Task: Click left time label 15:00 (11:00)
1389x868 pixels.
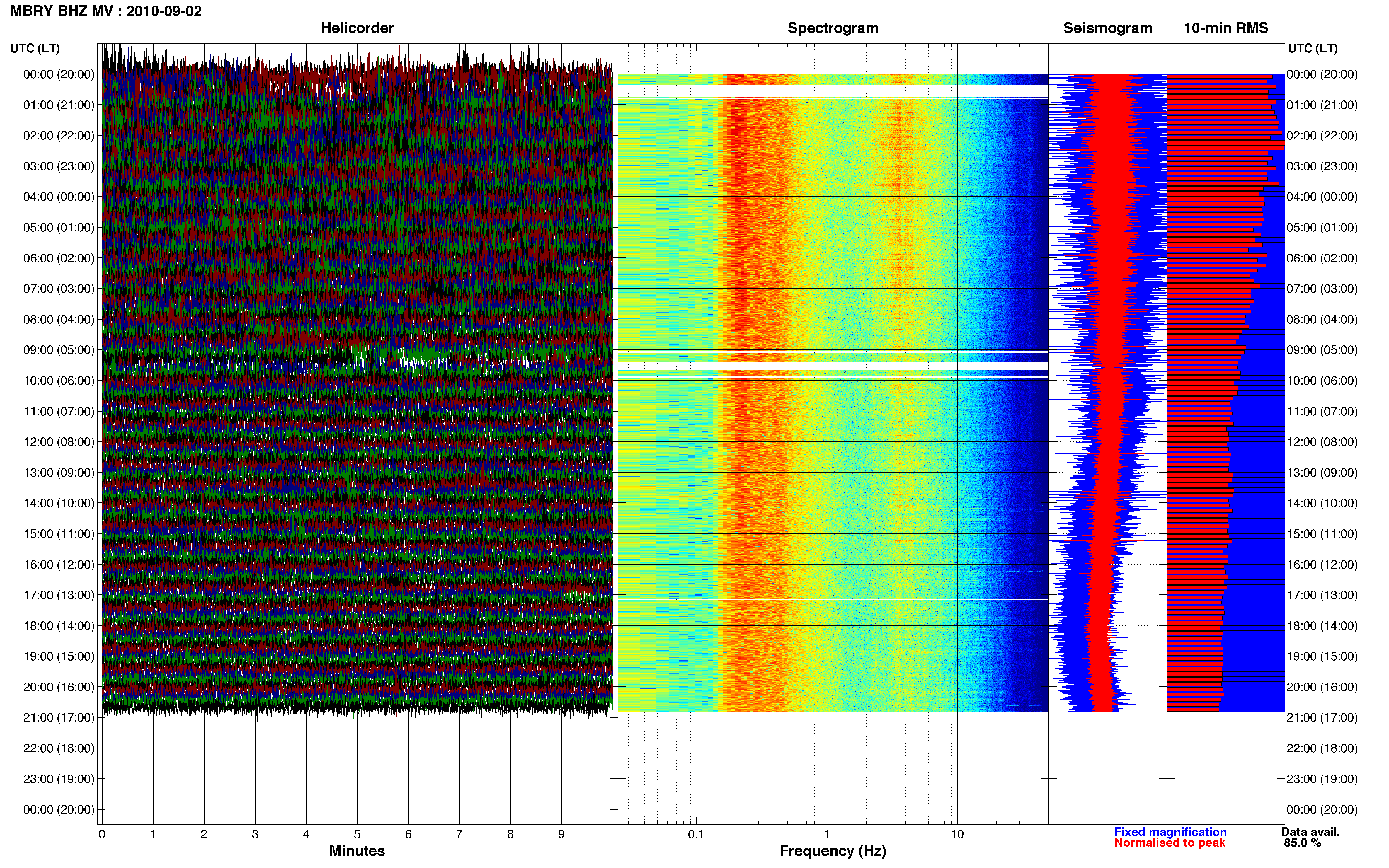Action: click(59, 534)
